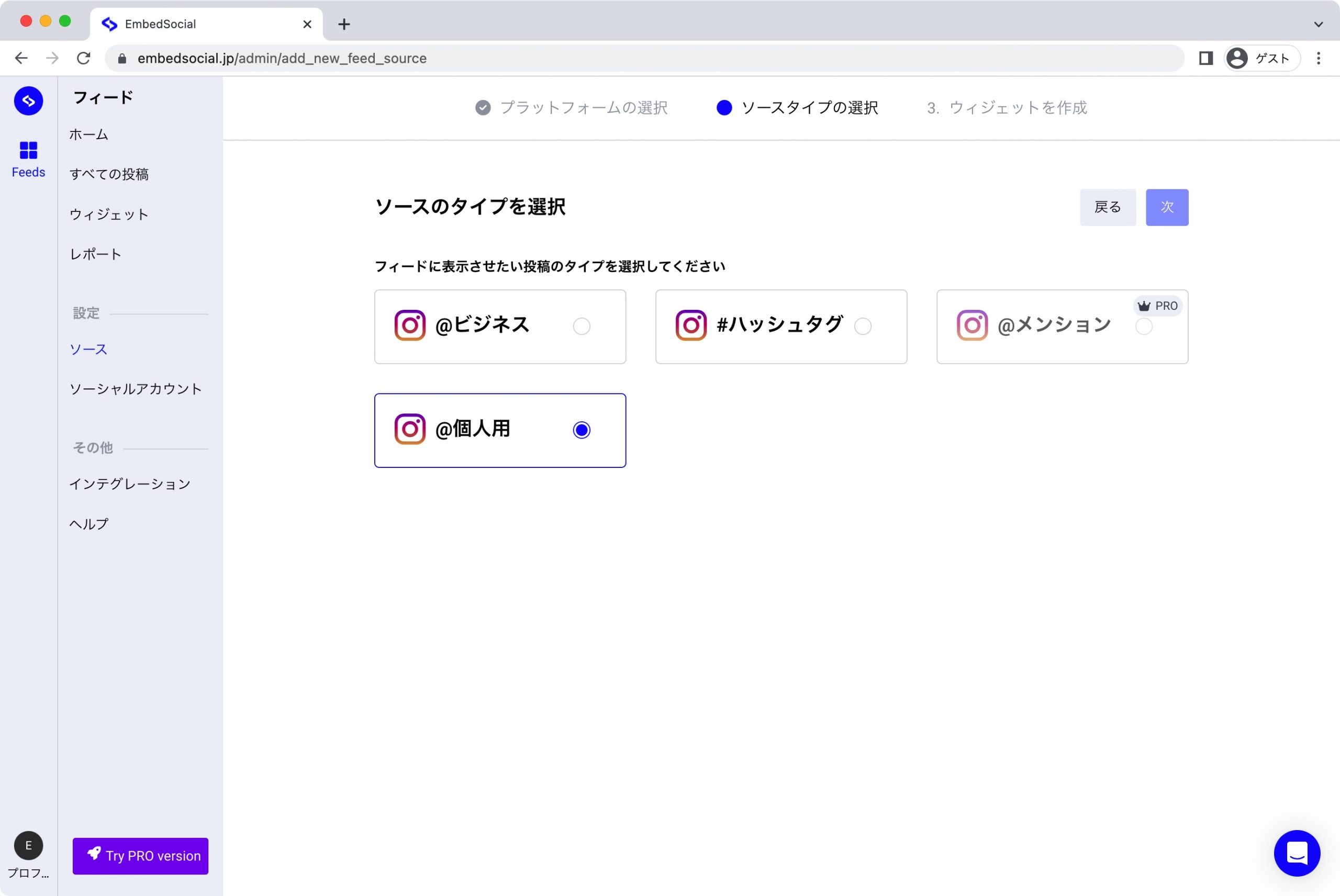Viewport: 1340px width, 896px height.
Task: Click the EmbedSocial browser tab
Action: [x=206, y=24]
